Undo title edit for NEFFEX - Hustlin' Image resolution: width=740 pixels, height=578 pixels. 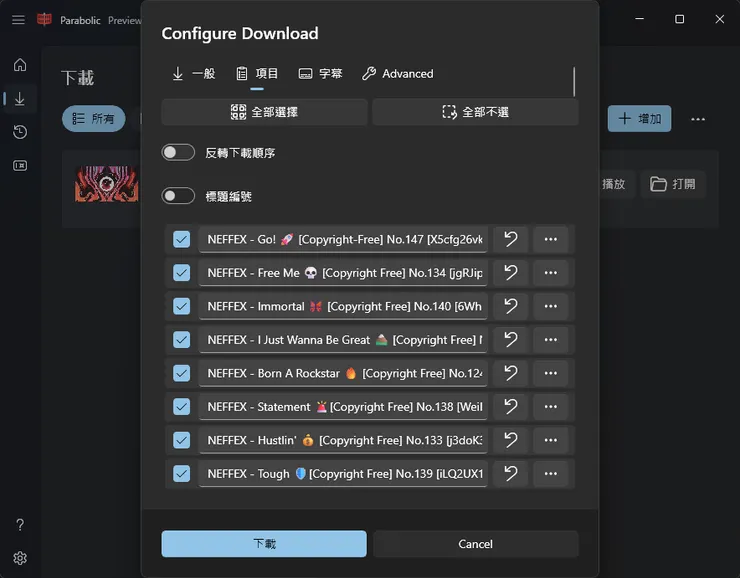coord(511,440)
